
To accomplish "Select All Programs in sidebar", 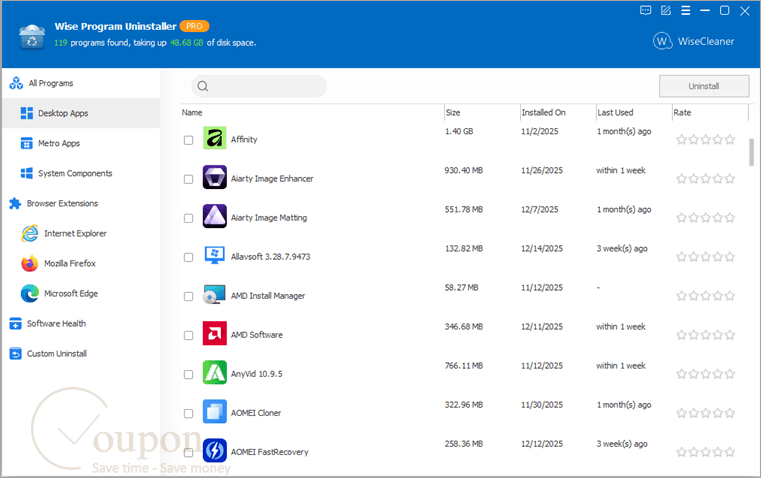I will [81, 83].
